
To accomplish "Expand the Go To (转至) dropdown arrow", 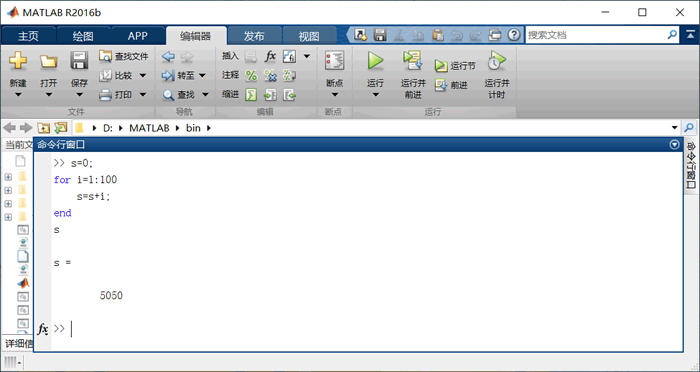I will point(202,75).
